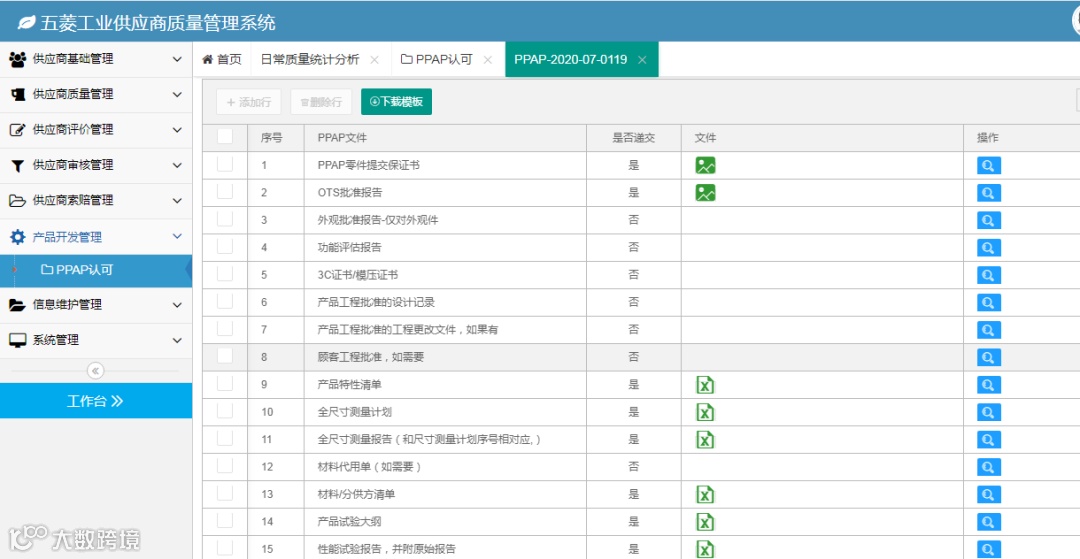Close the 日常质量统计分析 tab

(375, 60)
